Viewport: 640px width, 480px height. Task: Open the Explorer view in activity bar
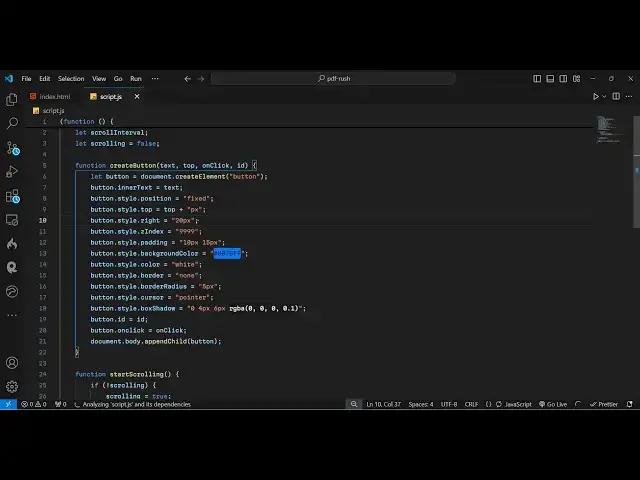coord(12,99)
